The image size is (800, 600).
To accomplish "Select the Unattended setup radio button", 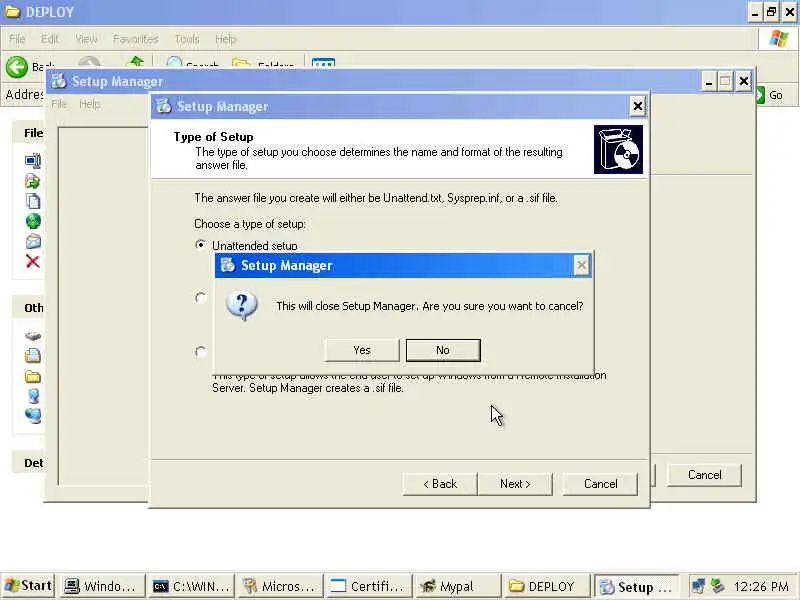I will point(201,245).
